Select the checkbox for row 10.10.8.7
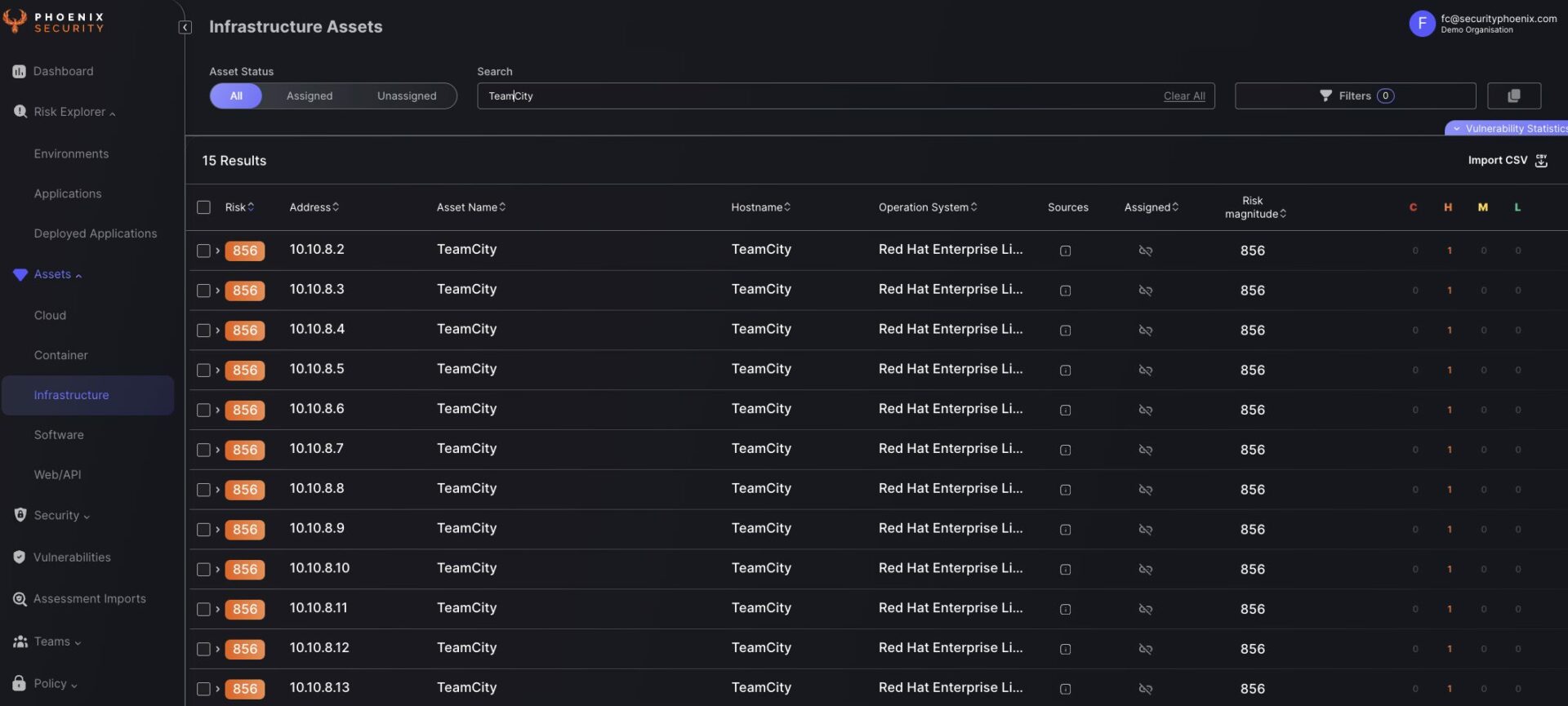This screenshot has height=706, width=1568. (x=203, y=450)
